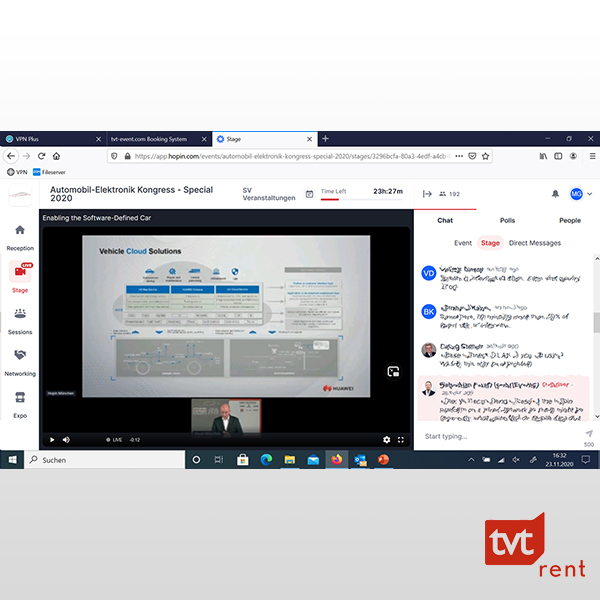Open the Fileserver bookmark
Screen dimensions: 600x600
(x=49, y=172)
